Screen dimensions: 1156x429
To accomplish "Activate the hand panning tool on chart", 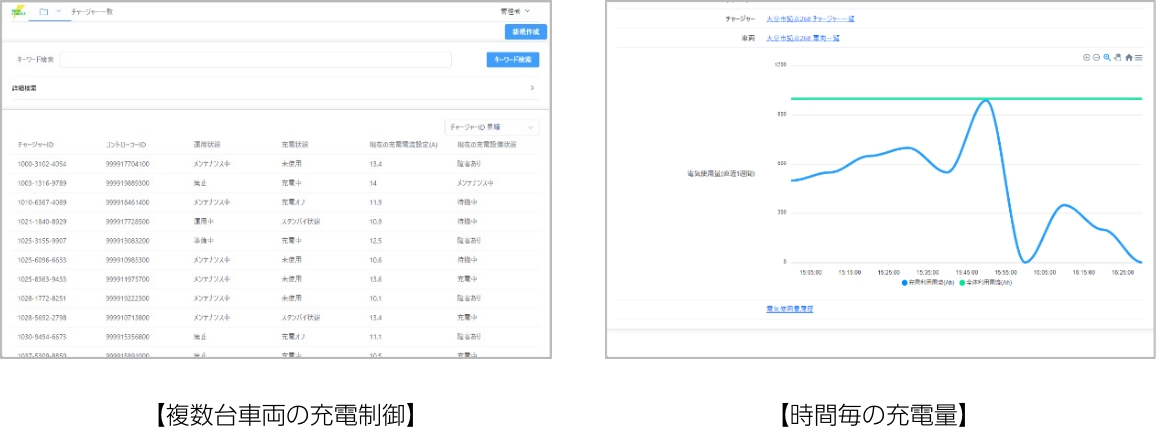I will [x=1118, y=58].
